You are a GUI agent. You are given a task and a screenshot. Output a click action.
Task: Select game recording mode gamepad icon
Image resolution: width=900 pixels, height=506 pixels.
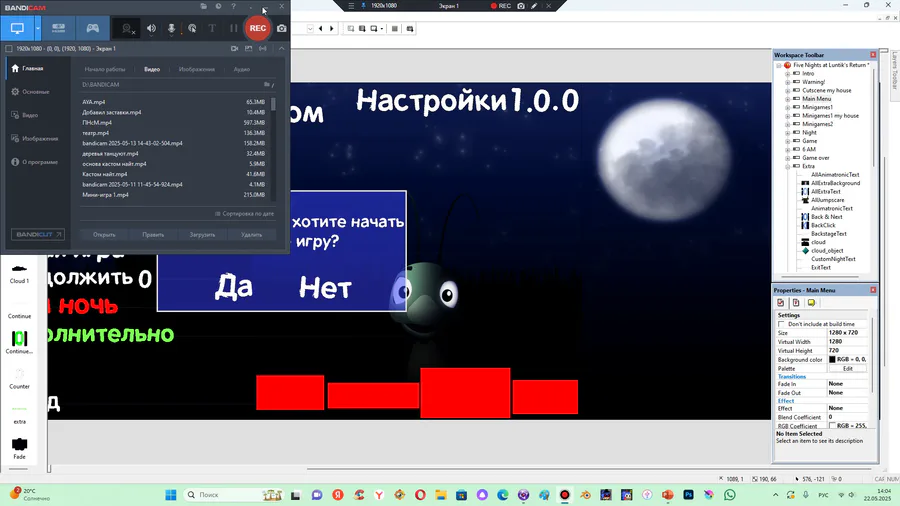(x=92, y=28)
